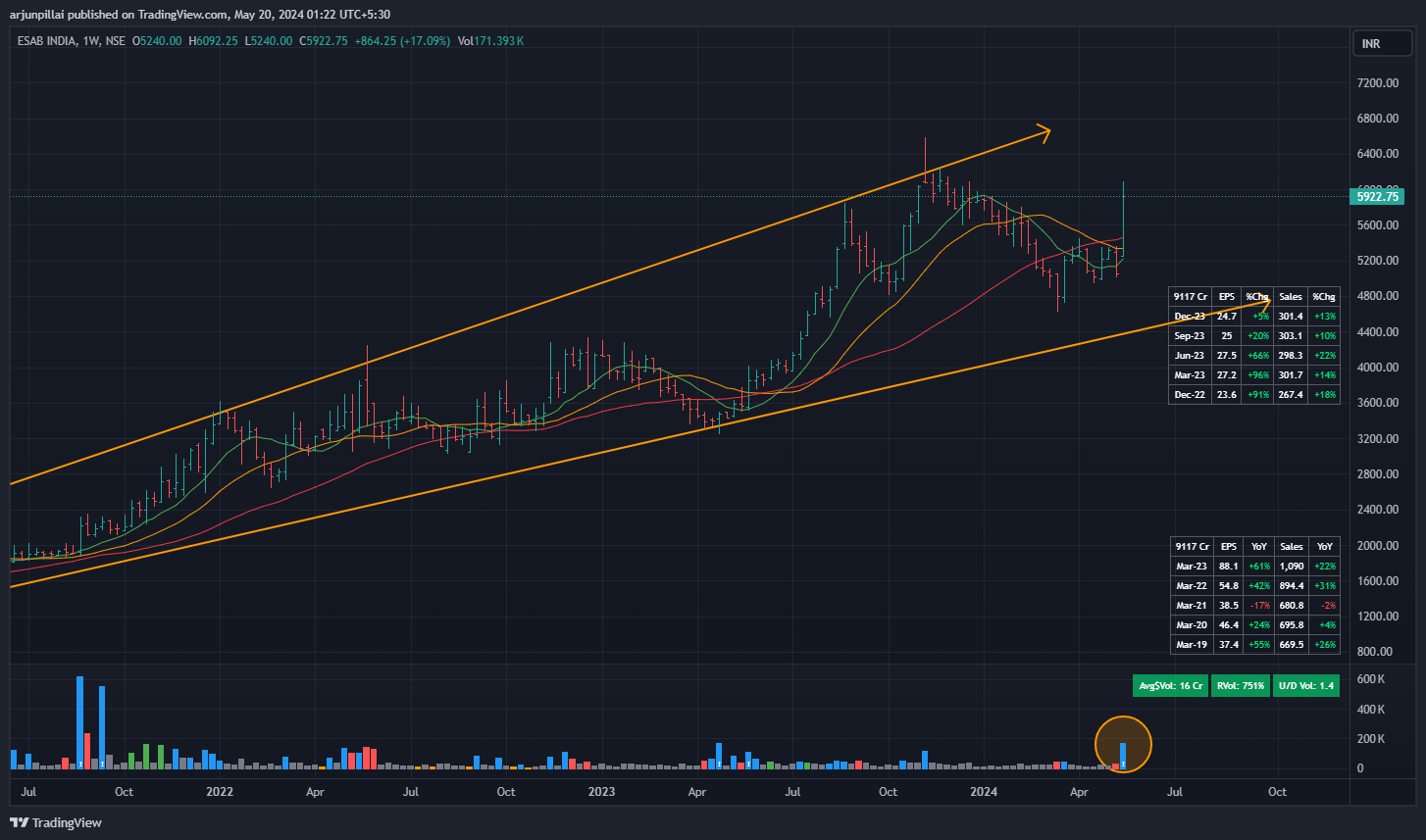
Task: Click the +91% EPS change cell
Action: click(1257, 395)
